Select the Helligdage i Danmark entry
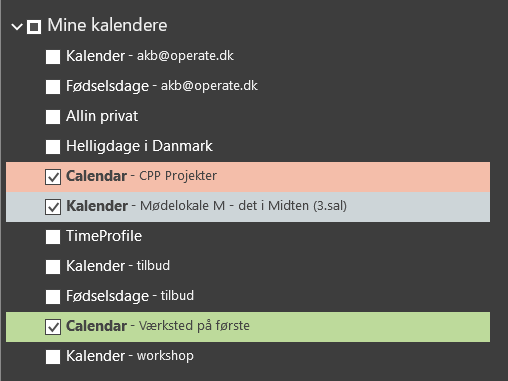 click(x=139, y=146)
